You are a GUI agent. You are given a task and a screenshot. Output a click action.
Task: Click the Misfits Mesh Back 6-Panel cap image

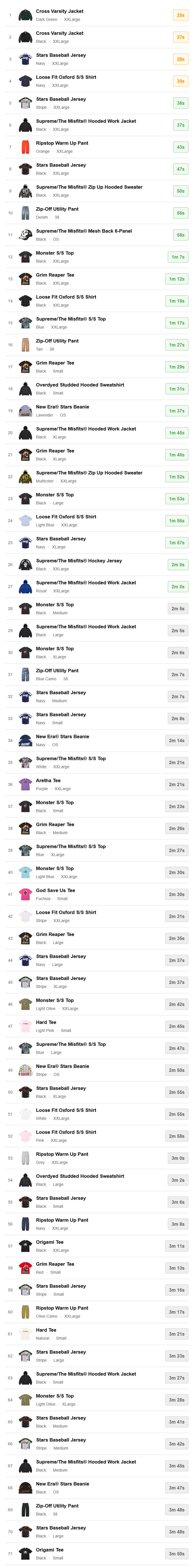click(25, 235)
